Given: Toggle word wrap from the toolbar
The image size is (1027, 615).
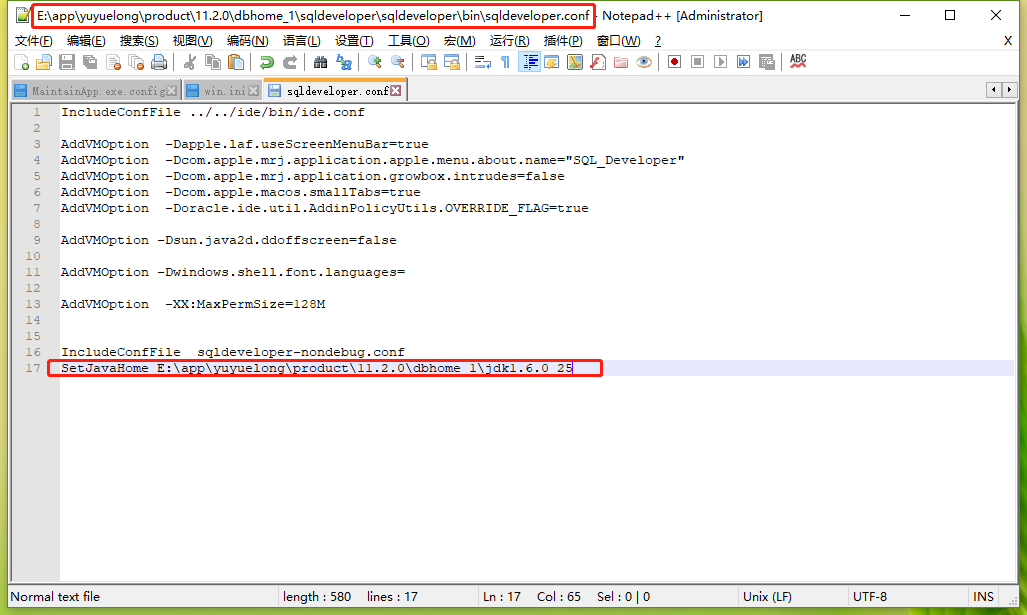Looking at the screenshot, I should pyautogui.click(x=480, y=61).
